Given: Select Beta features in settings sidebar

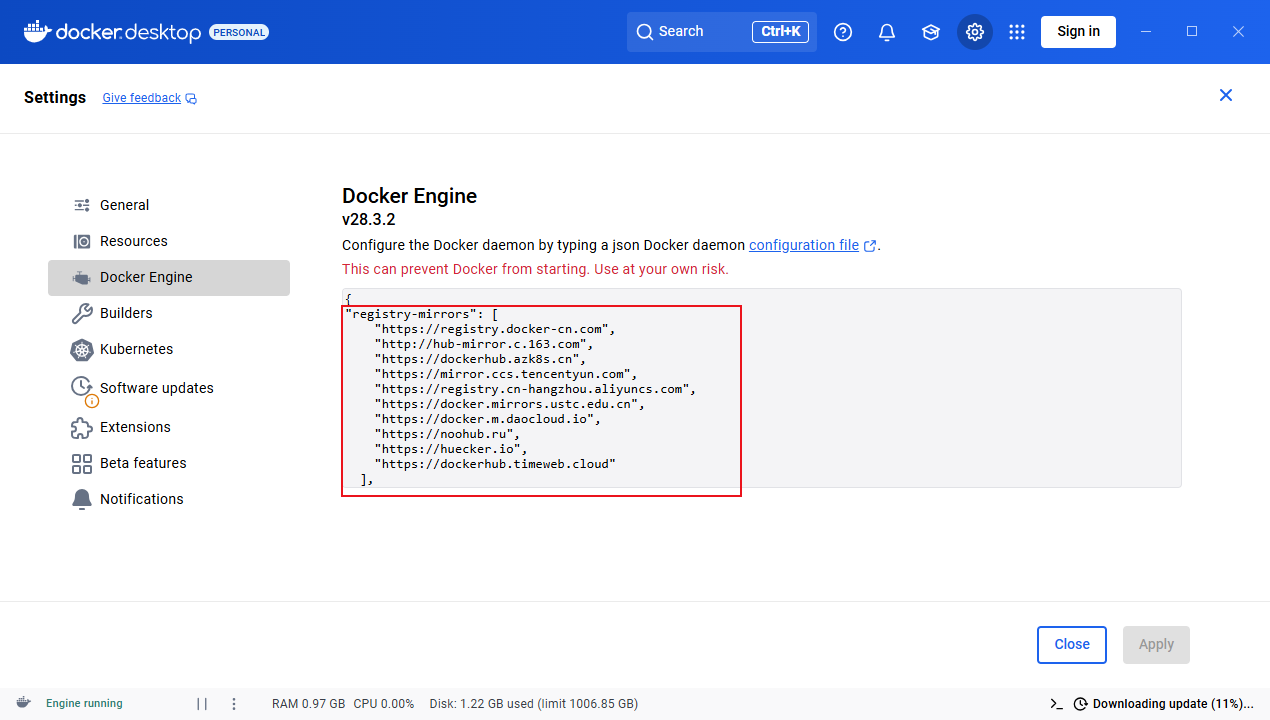Looking at the screenshot, I should [169, 463].
